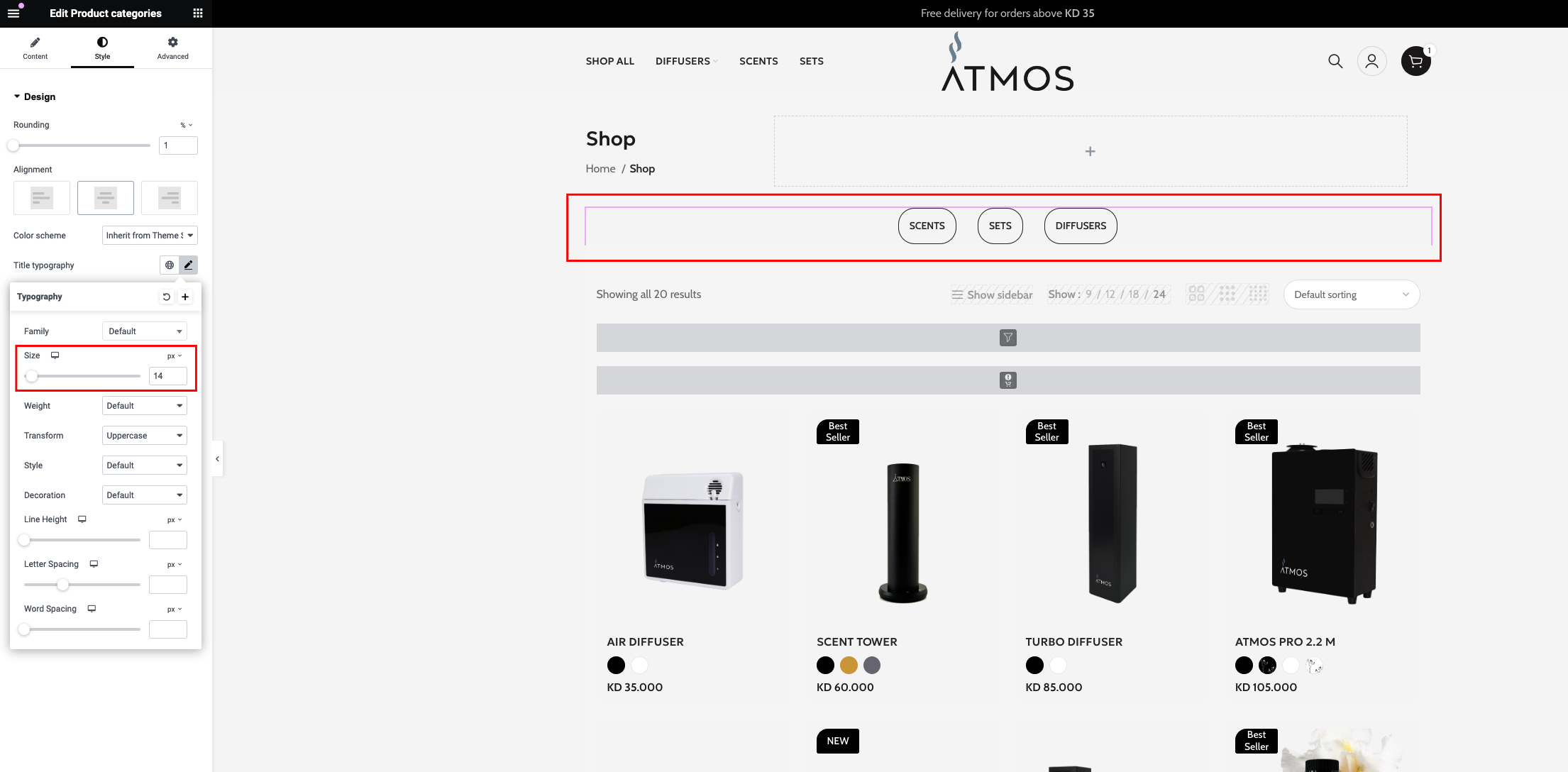Screen dimensions: 1568x772
Task: Click the Rounding value input field
Action: coord(178,145)
